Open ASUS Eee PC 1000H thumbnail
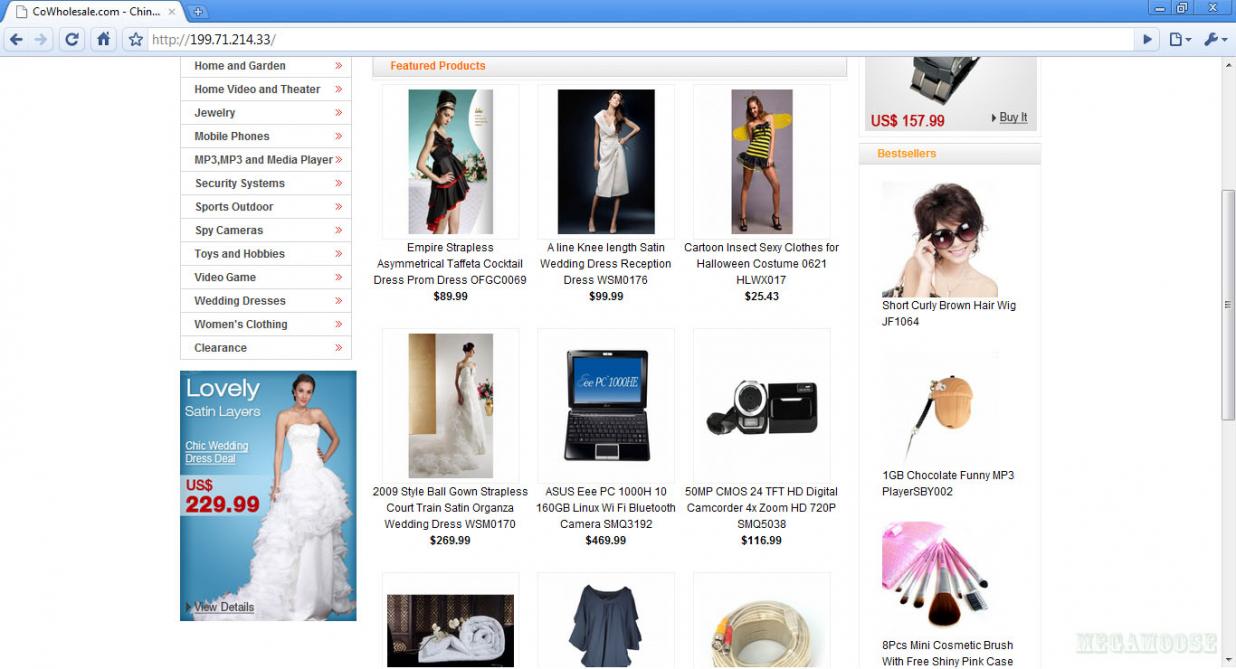The width and height of the screenshot is (1236, 669). [606, 406]
